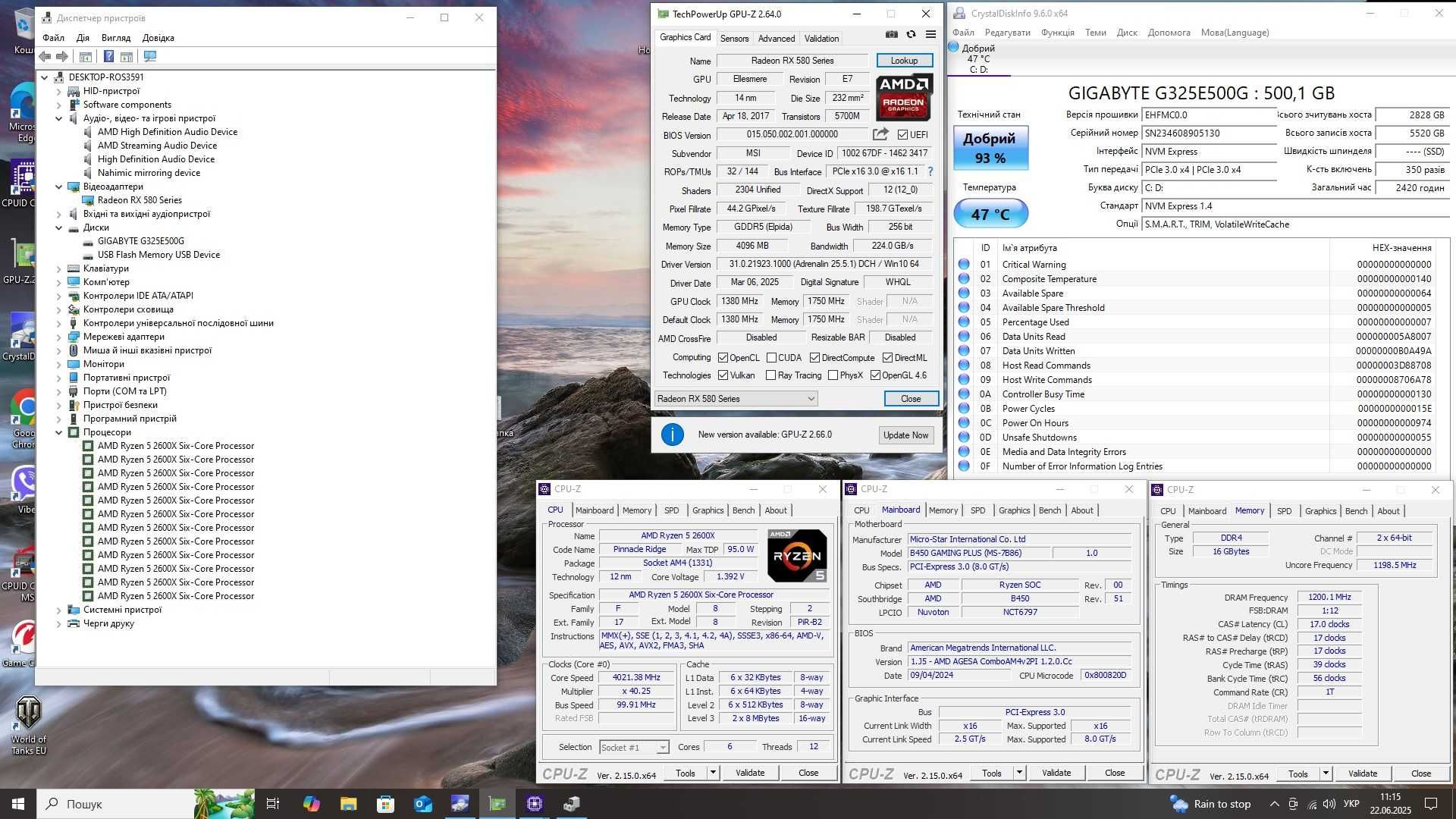The image size is (1456, 819).
Task: Open File Explorer from the taskbar
Action: coord(348,804)
